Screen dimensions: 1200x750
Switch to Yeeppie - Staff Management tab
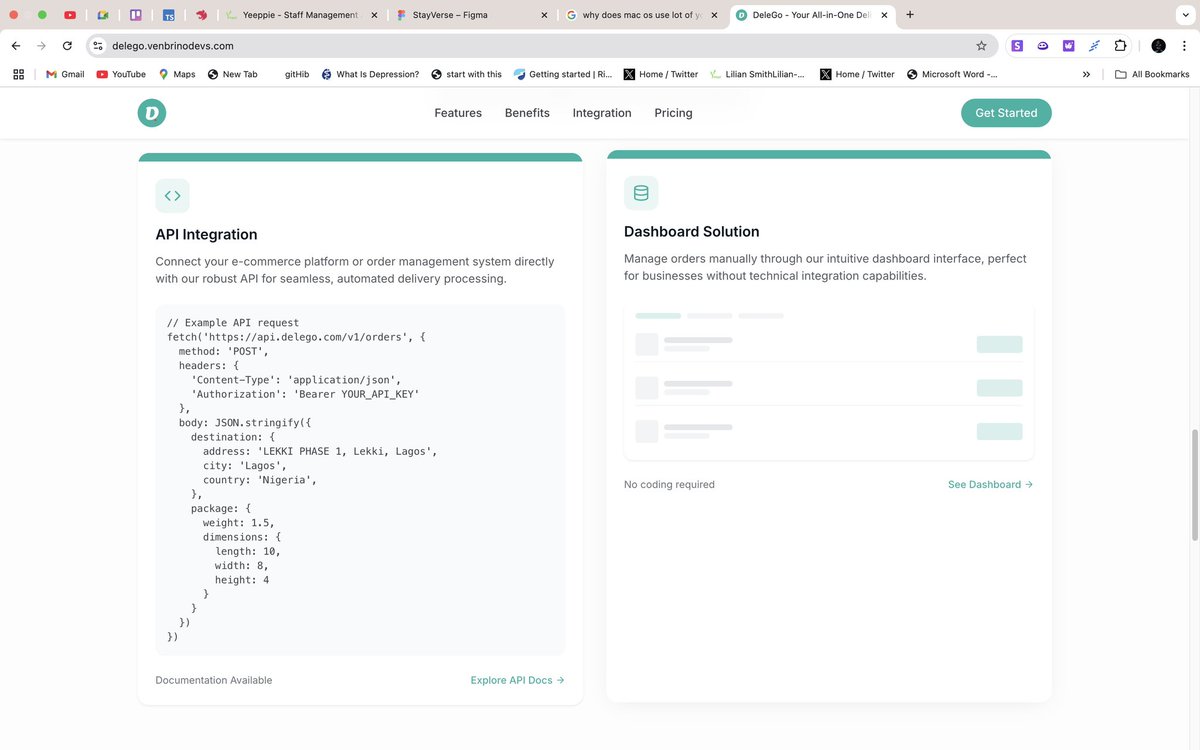(x=300, y=15)
